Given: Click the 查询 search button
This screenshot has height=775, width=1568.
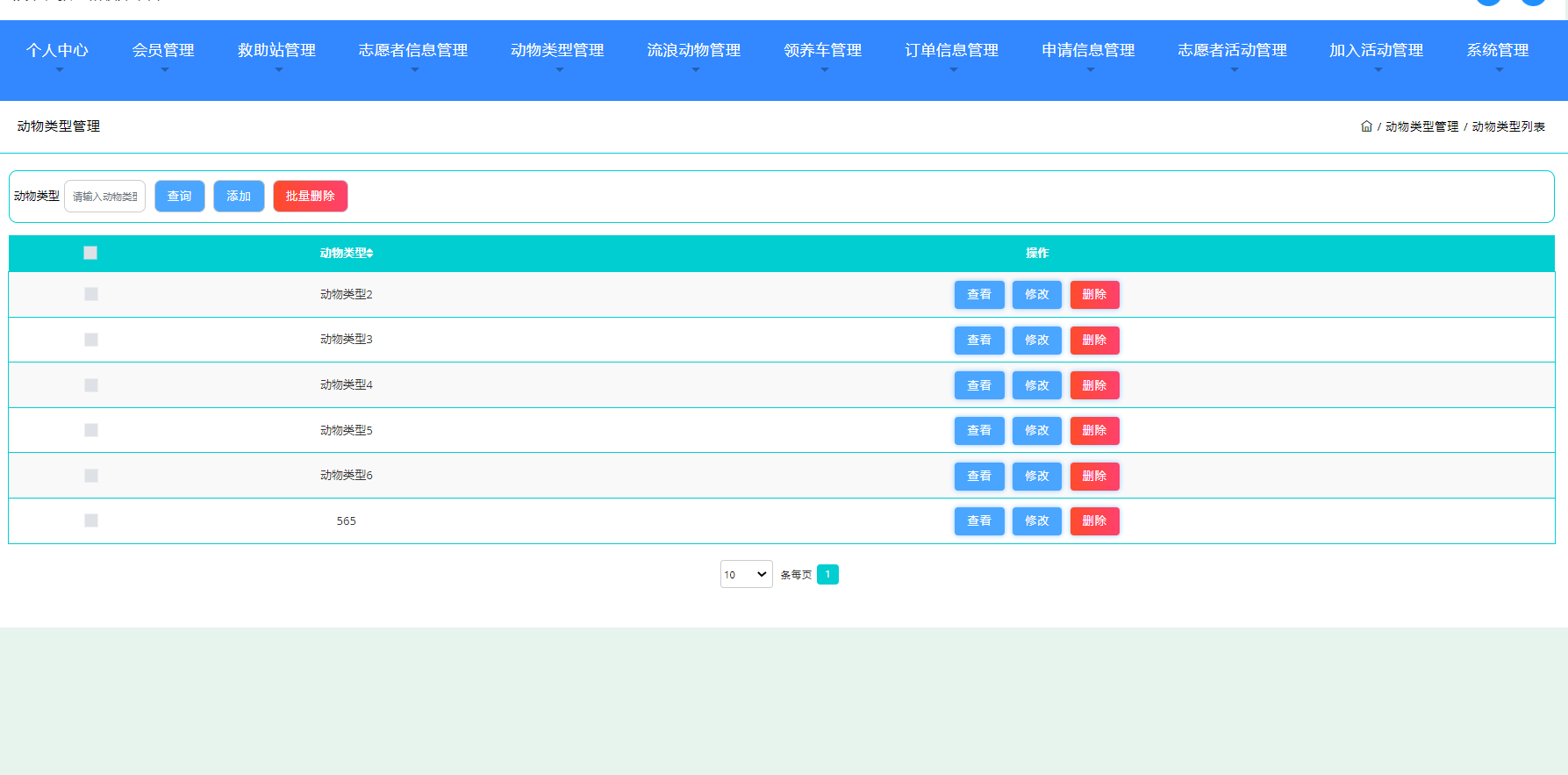Looking at the screenshot, I should (x=180, y=197).
